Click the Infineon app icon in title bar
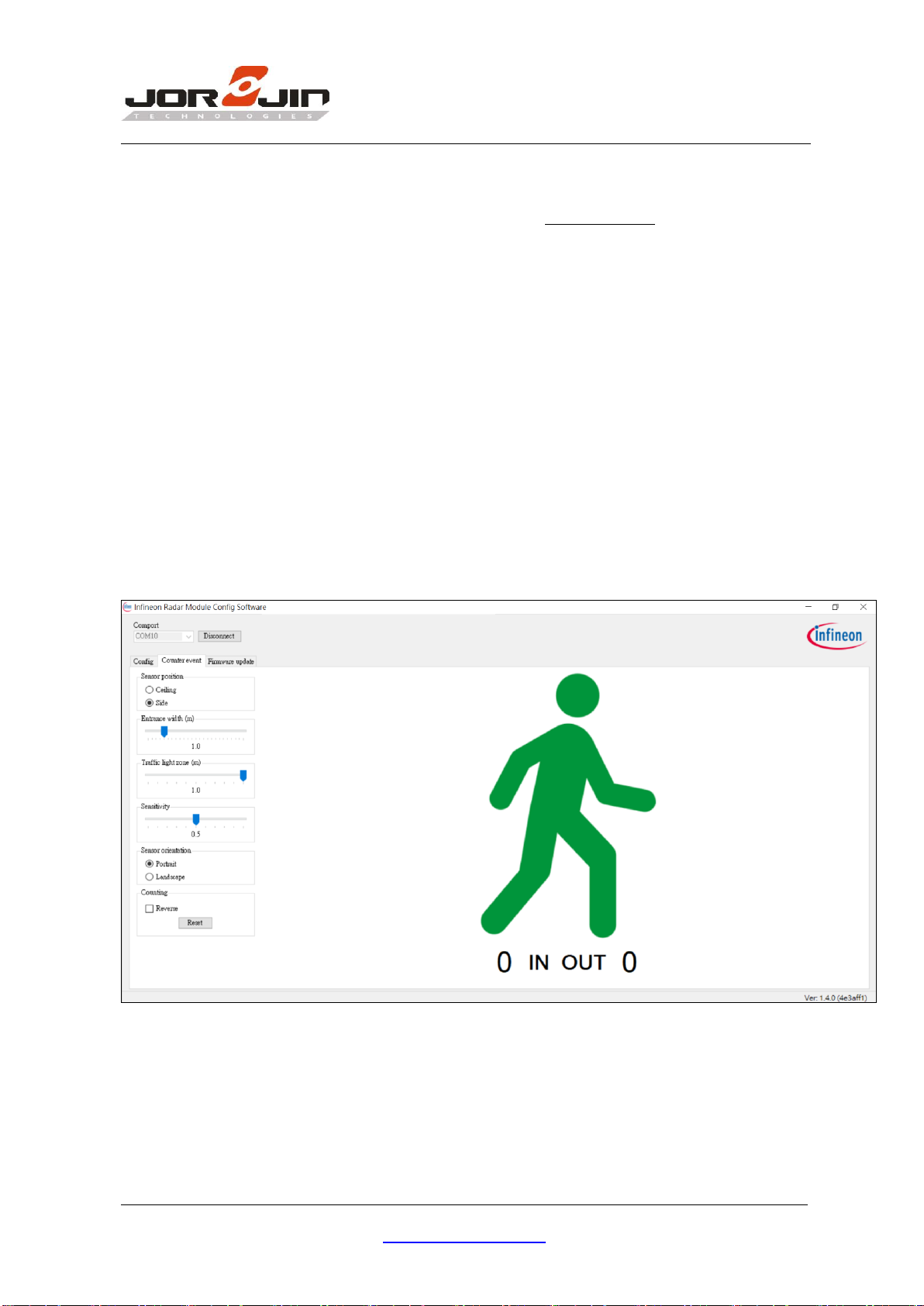 point(127,607)
